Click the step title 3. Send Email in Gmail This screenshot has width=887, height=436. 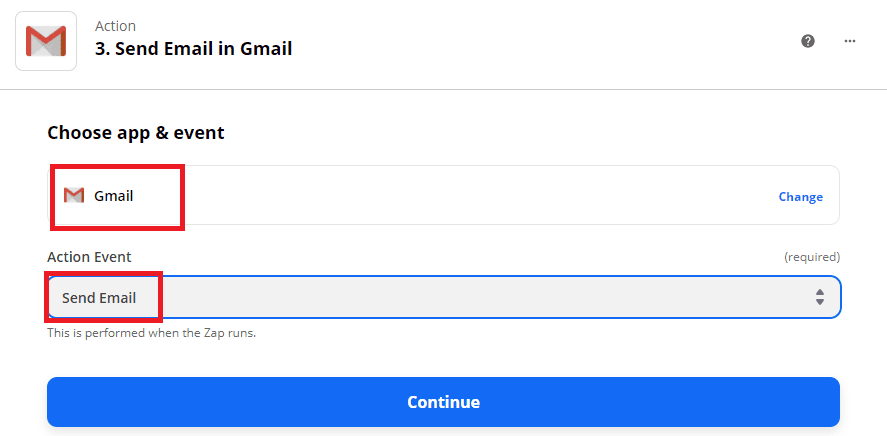point(193,49)
